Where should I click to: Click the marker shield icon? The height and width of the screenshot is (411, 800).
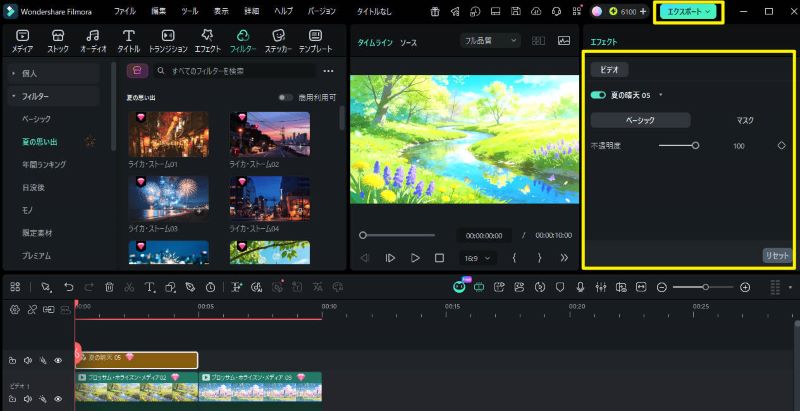(560, 287)
